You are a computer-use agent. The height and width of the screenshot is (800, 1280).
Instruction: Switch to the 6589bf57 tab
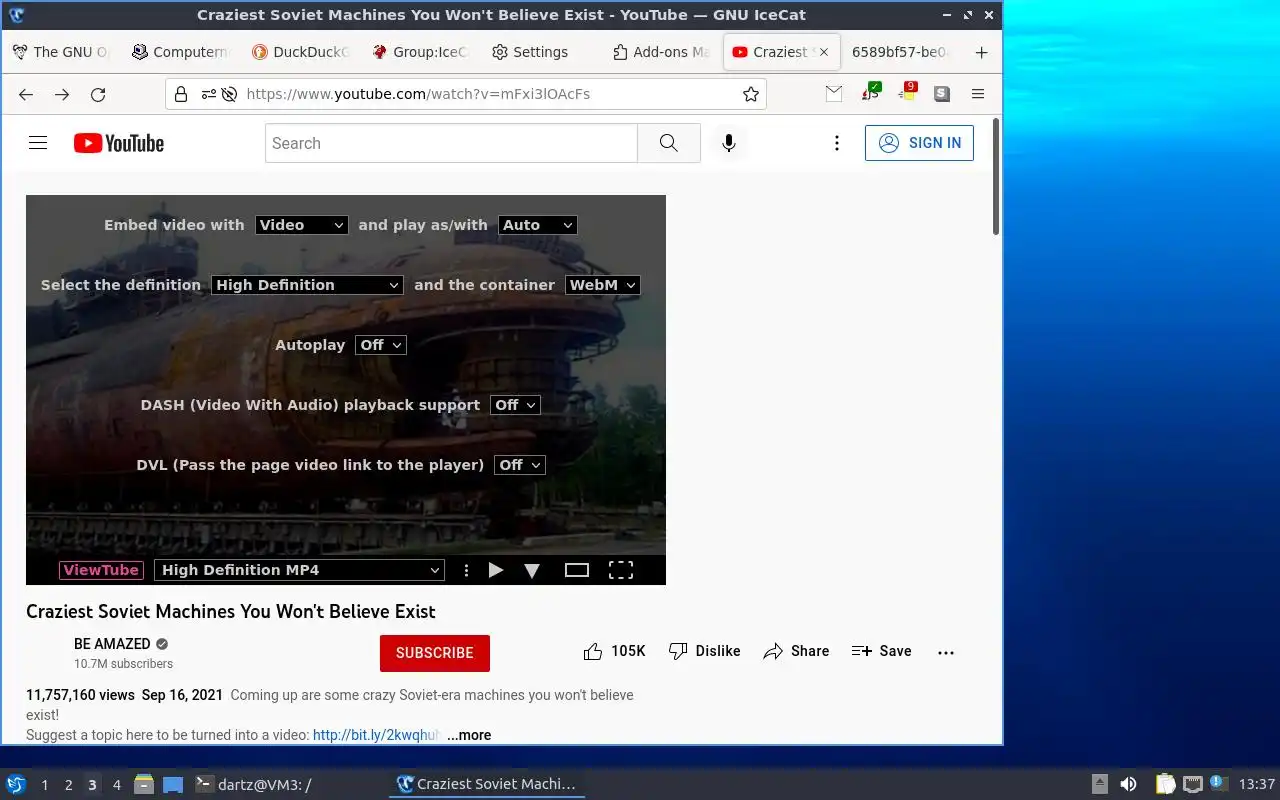click(901, 52)
